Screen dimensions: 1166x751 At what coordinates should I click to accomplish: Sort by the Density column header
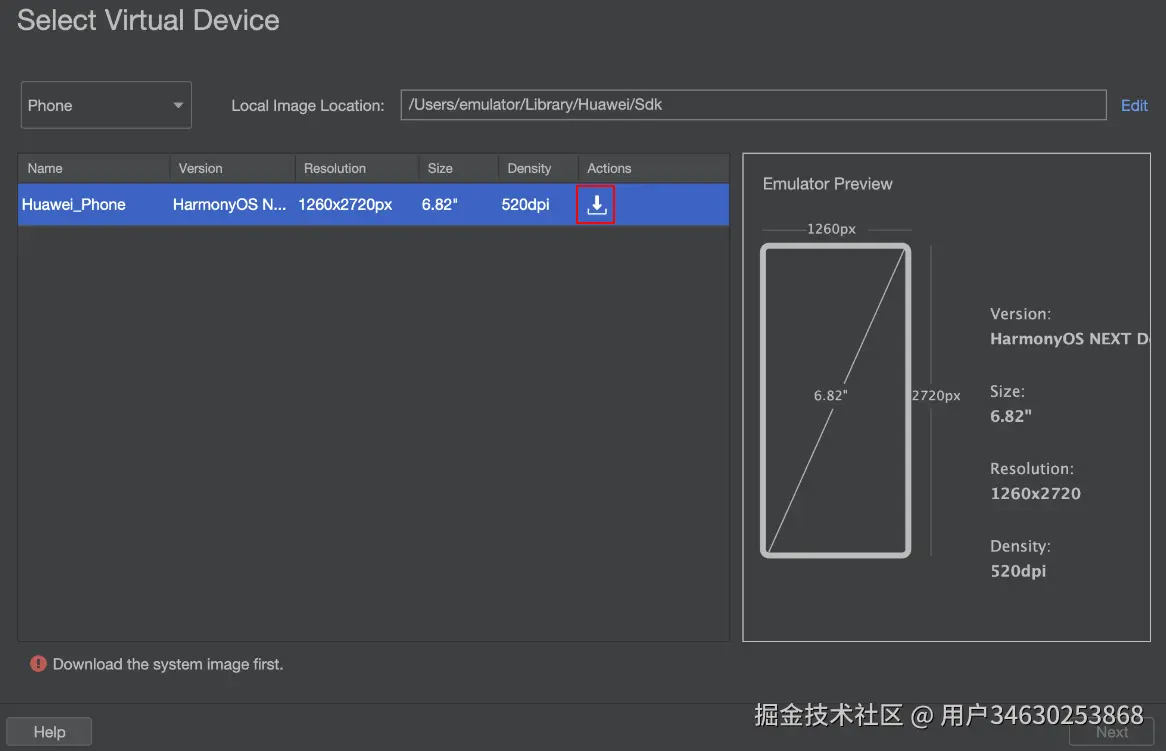pyautogui.click(x=538, y=168)
